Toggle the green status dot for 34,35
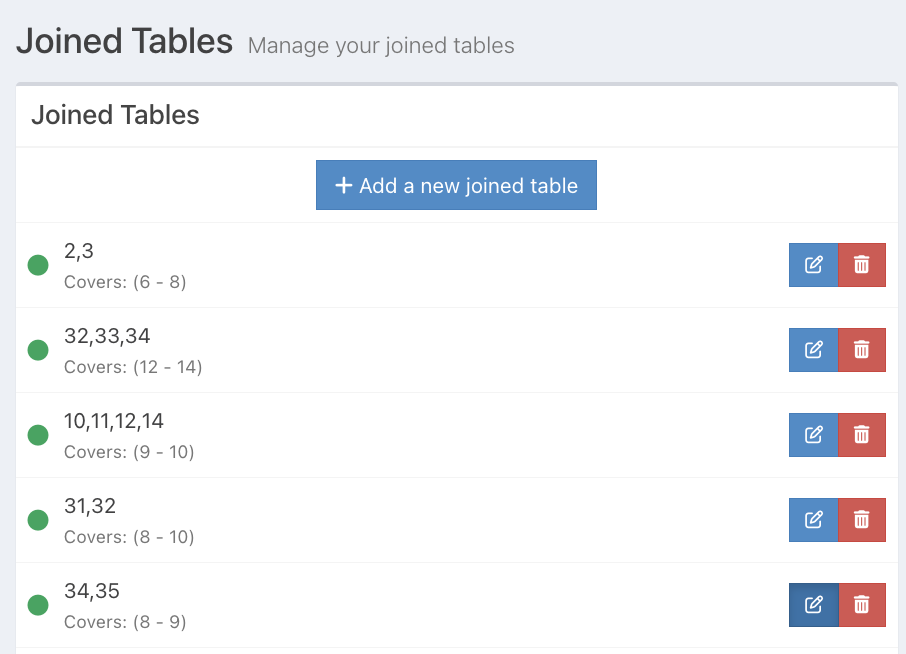Screen dimensions: 906x654 coord(38,605)
